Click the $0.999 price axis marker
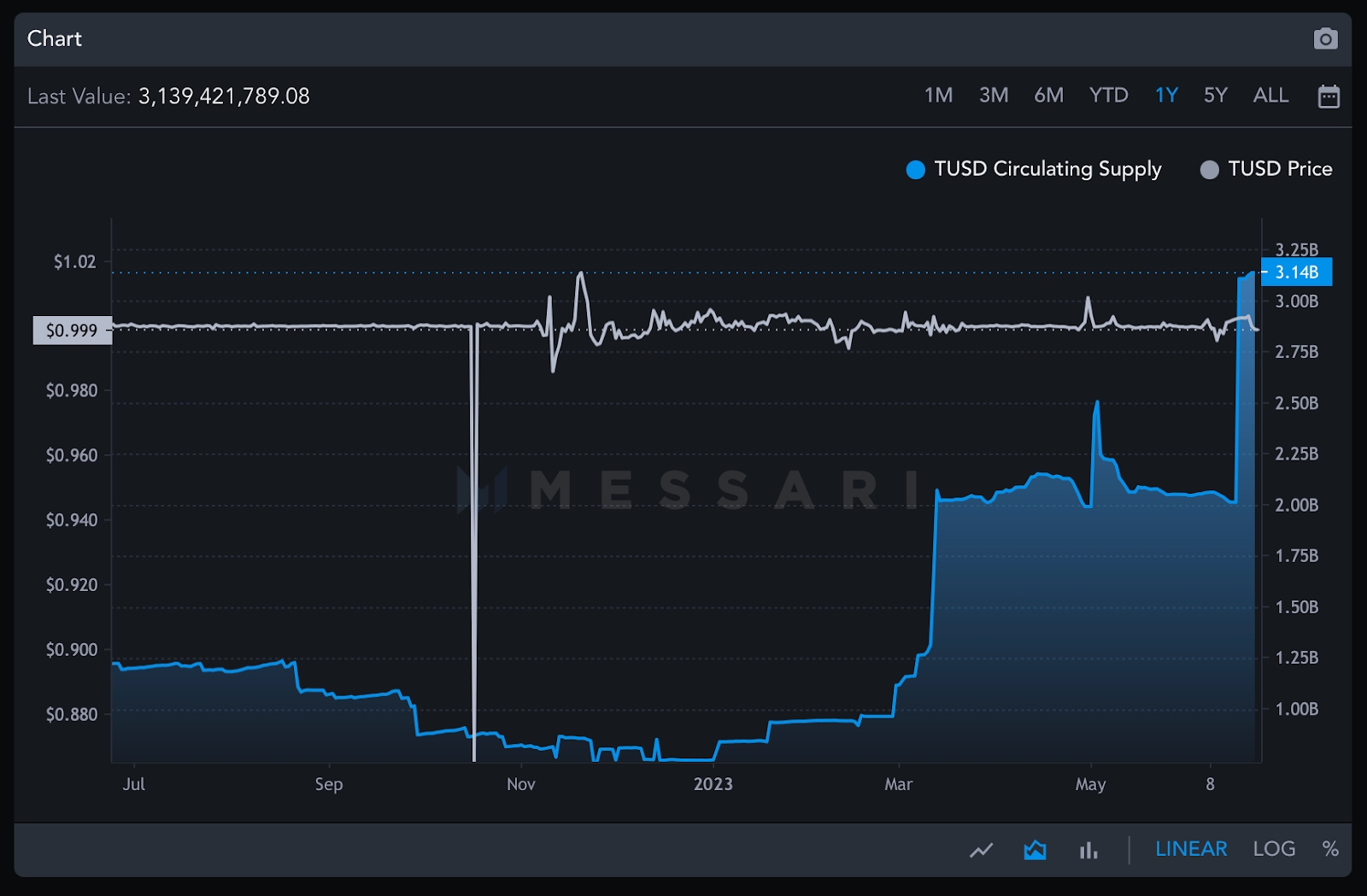Image resolution: width=1367 pixels, height=896 pixels. click(73, 331)
